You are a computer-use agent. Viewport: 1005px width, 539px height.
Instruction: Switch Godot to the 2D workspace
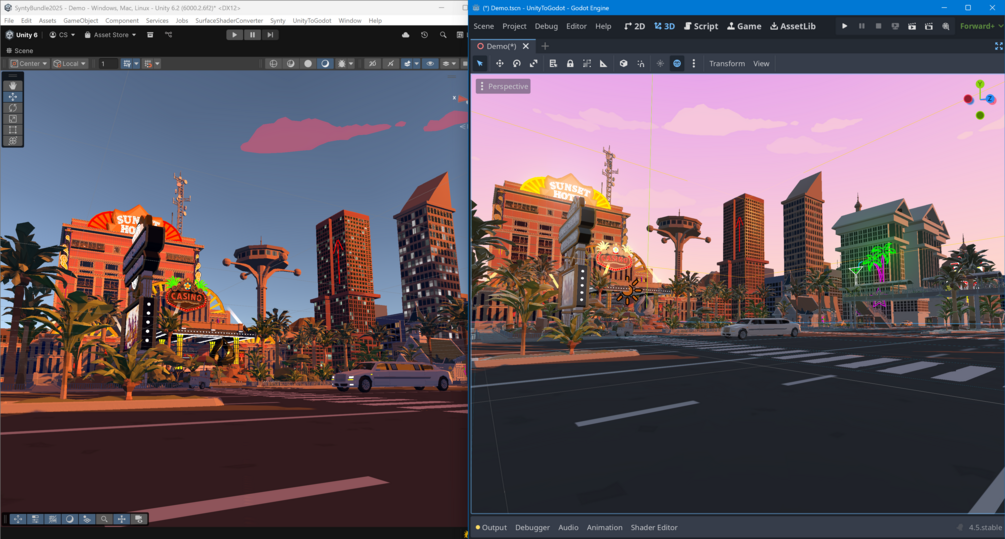(x=635, y=26)
